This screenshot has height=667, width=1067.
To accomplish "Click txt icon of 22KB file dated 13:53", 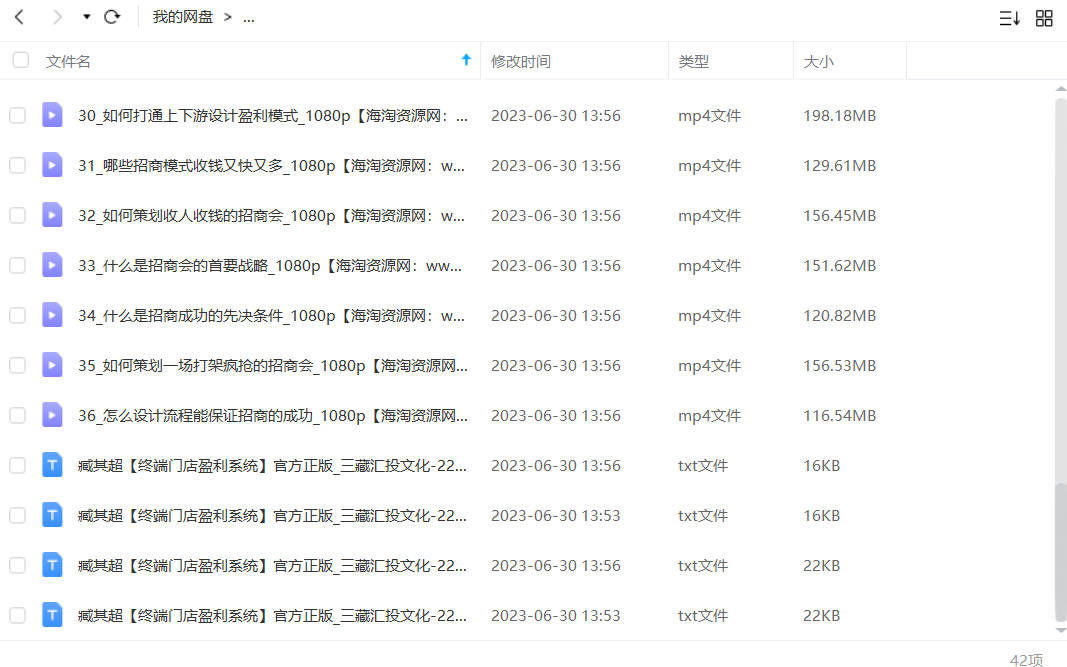I will pyautogui.click(x=52, y=615).
